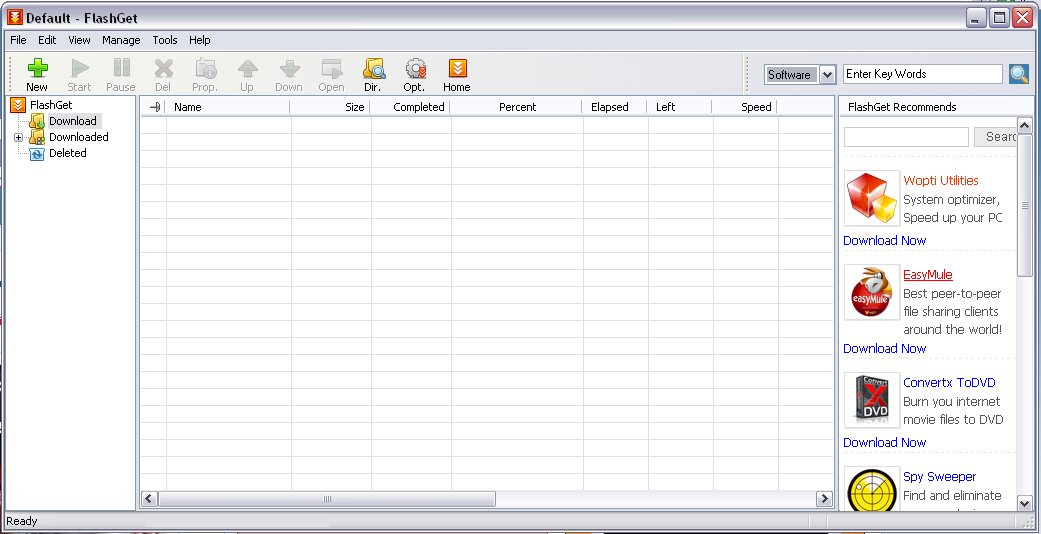Open the File menu
The height and width of the screenshot is (534, 1041).
[x=19, y=40]
